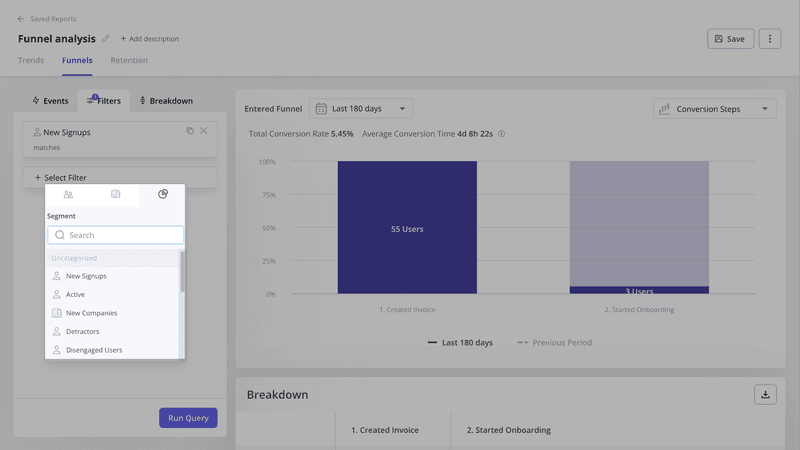
Task: Click the segment Search field
Action: [116, 235]
